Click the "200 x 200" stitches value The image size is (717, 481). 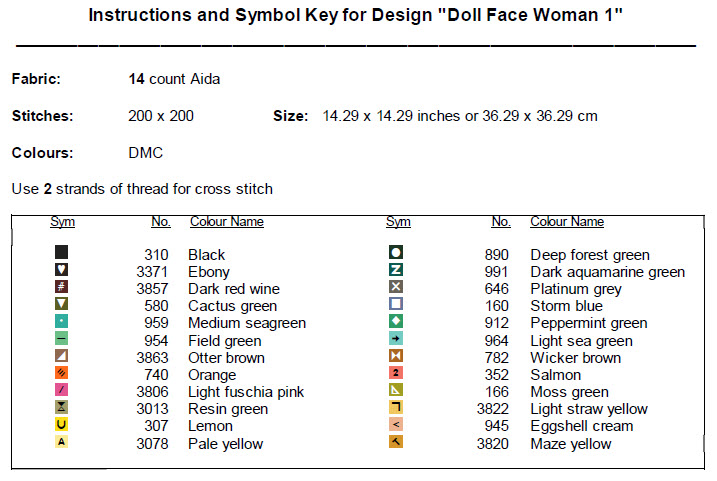click(161, 116)
